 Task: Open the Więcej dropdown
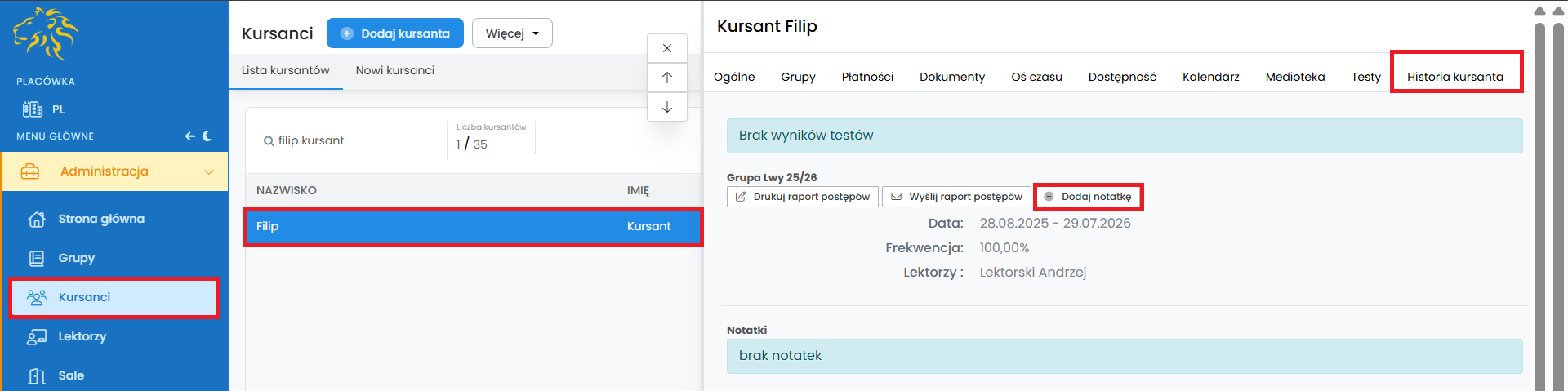[512, 33]
